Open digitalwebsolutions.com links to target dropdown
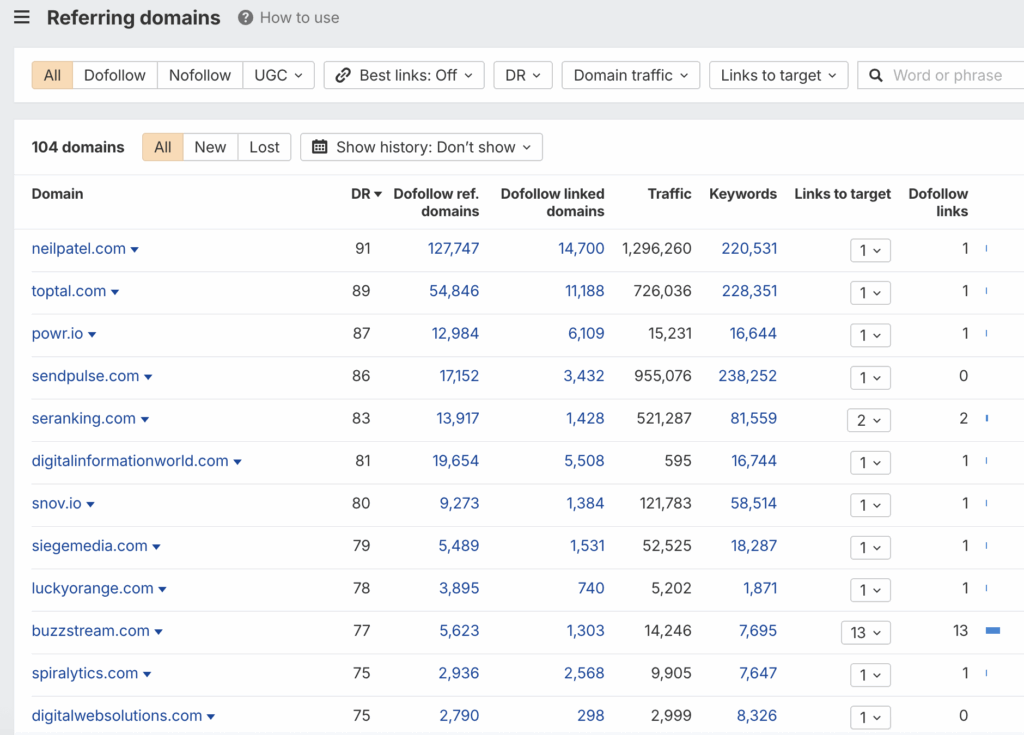The height and width of the screenshot is (735, 1024). pos(870,717)
